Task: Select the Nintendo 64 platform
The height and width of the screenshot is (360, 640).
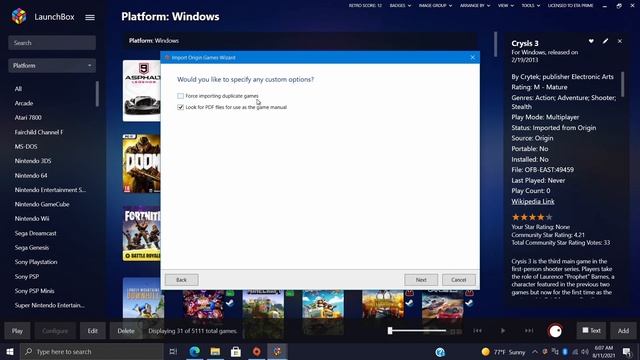Action: click(x=31, y=176)
